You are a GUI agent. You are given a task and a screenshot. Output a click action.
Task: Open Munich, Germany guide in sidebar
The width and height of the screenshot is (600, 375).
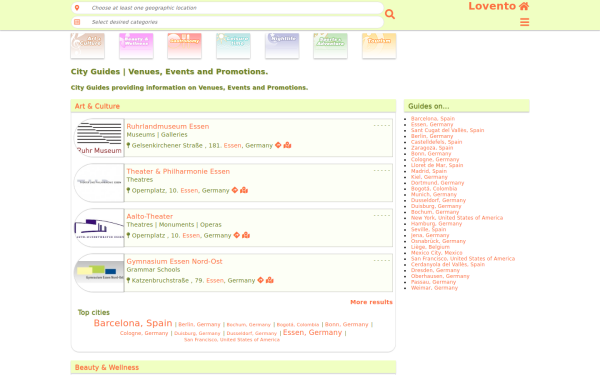(434, 194)
